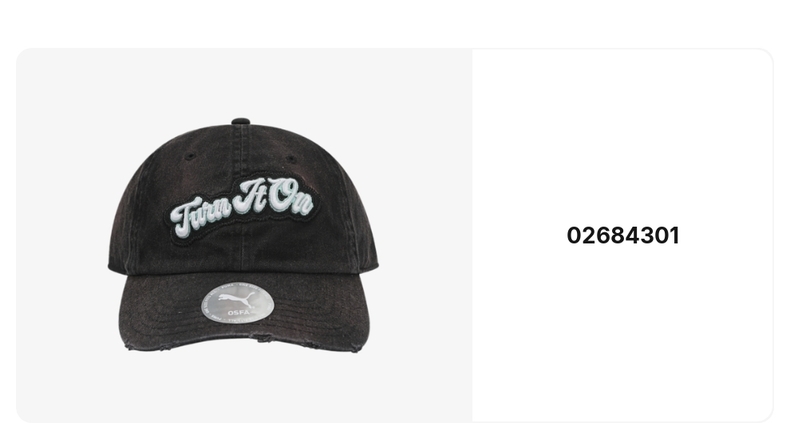This screenshot has width=790, height=423.
Task: Click the top button of the cap
Action: (241, 121)
